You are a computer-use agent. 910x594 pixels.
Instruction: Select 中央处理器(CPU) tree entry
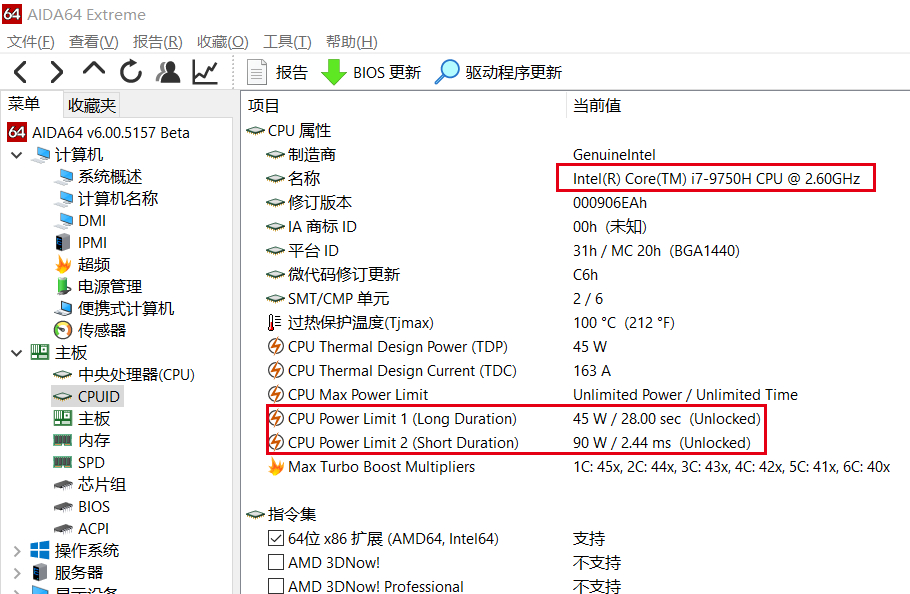tap(136, 375)
